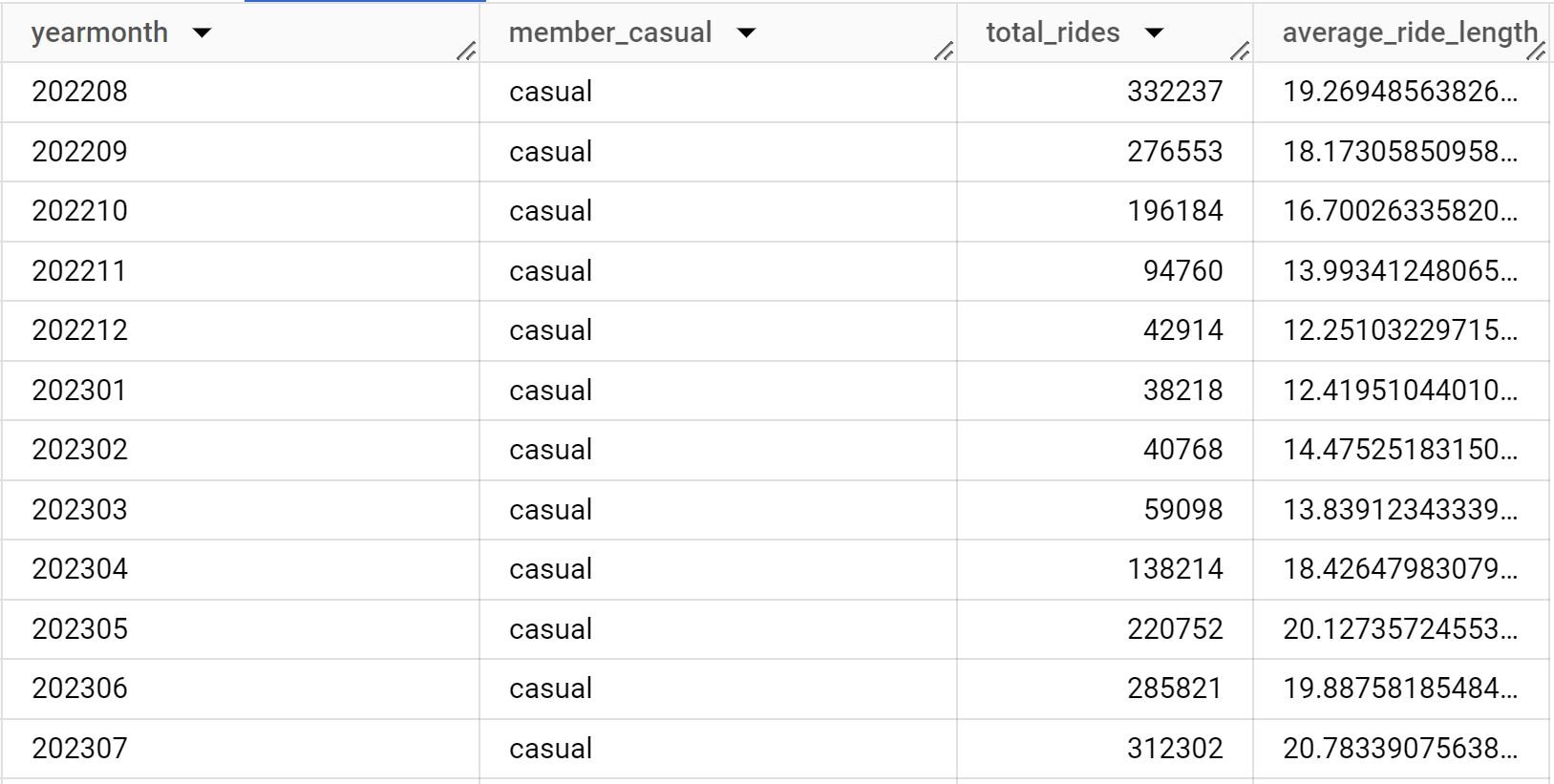This screenshot has height=784, width=1554.
Task: Click the yearmonth column header label
Action: click(99, 32)
